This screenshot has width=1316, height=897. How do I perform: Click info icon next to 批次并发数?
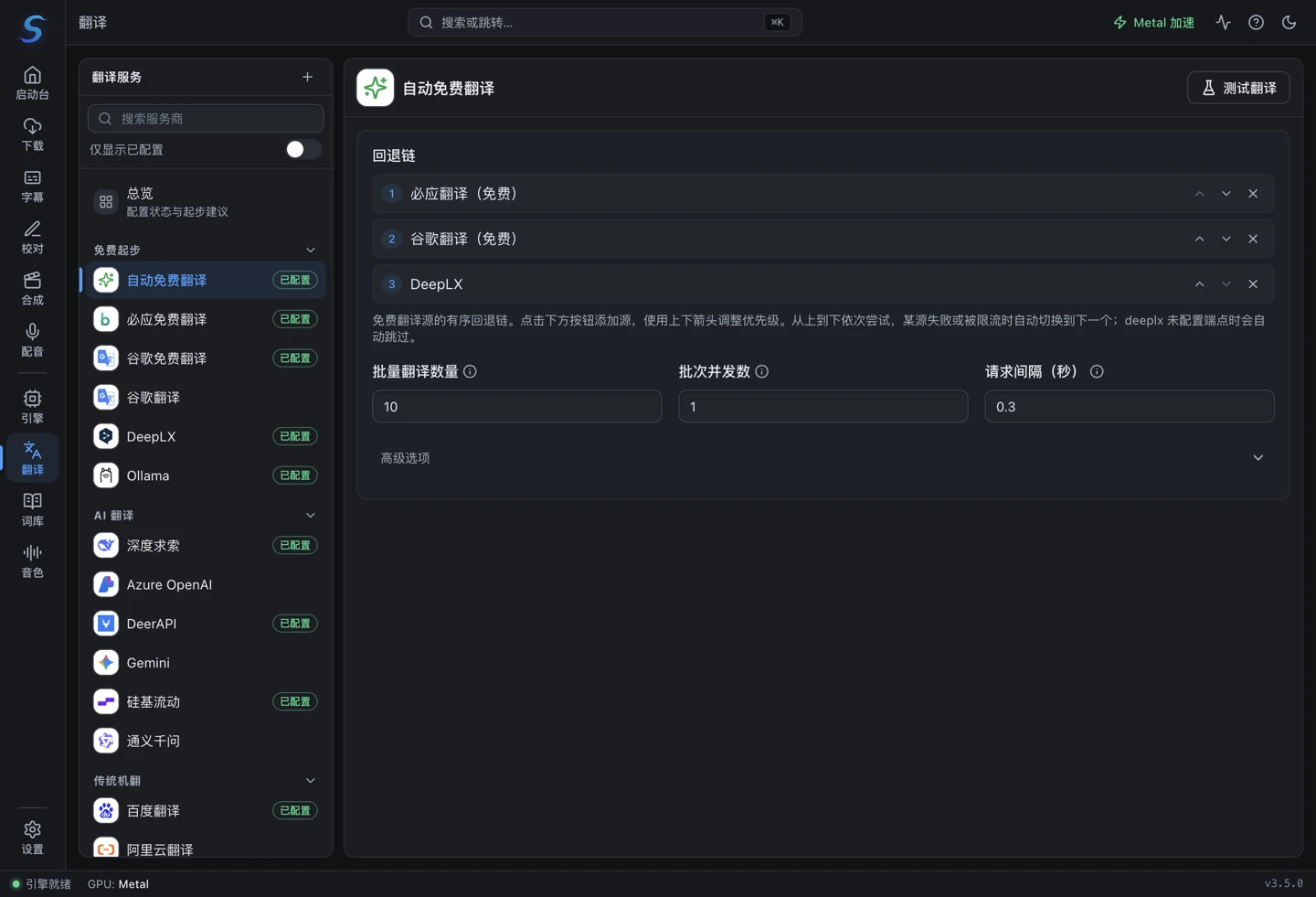coord(761,371)
